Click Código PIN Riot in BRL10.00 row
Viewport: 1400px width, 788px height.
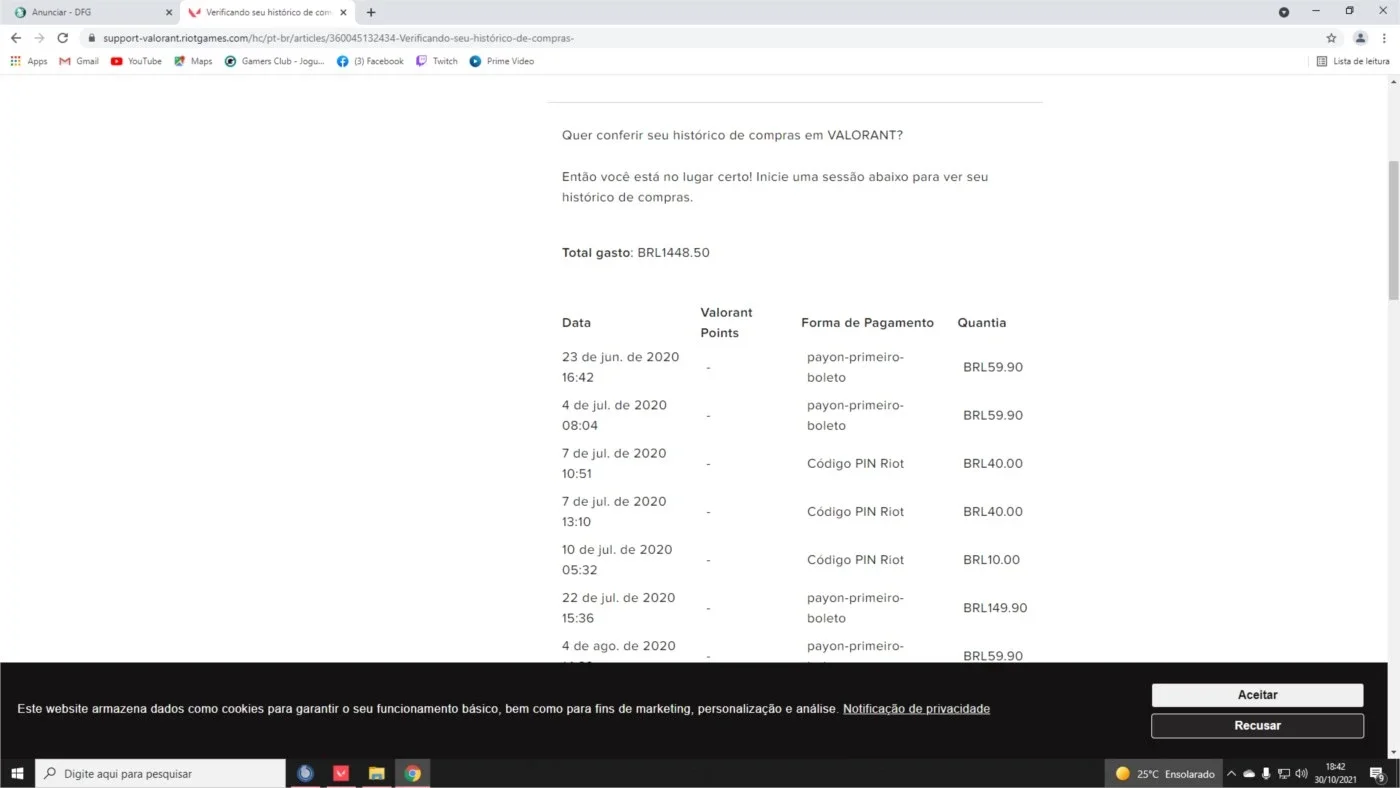click(855, 560)
